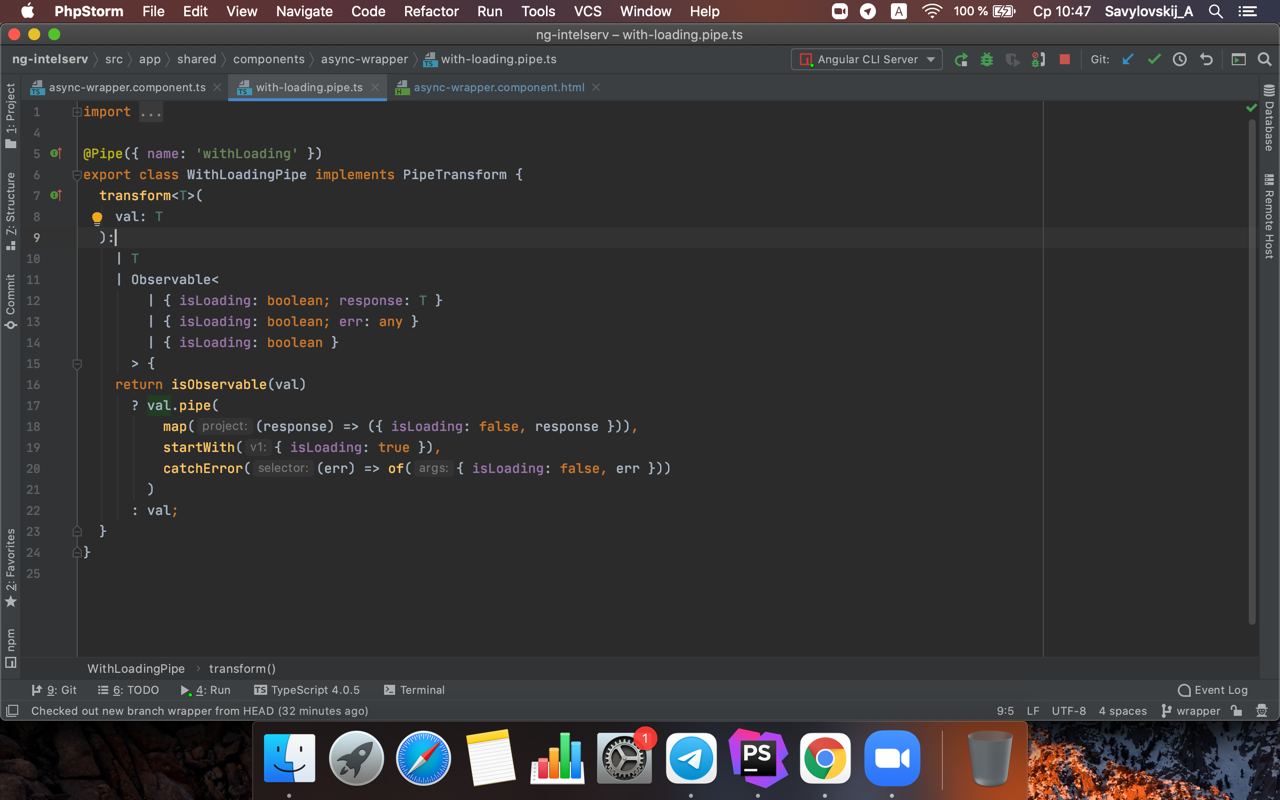Viewport: 1280px width, 800px height.
Task: Toggle the Structure tool window
Action: [x=11, y=211]
